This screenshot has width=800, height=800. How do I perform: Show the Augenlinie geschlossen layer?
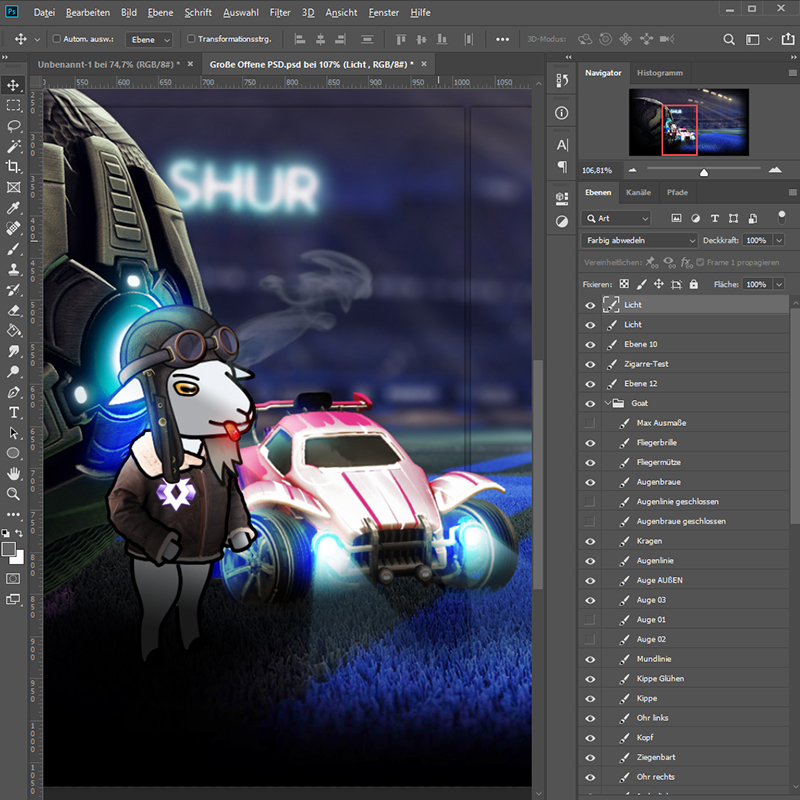(590, 502)
